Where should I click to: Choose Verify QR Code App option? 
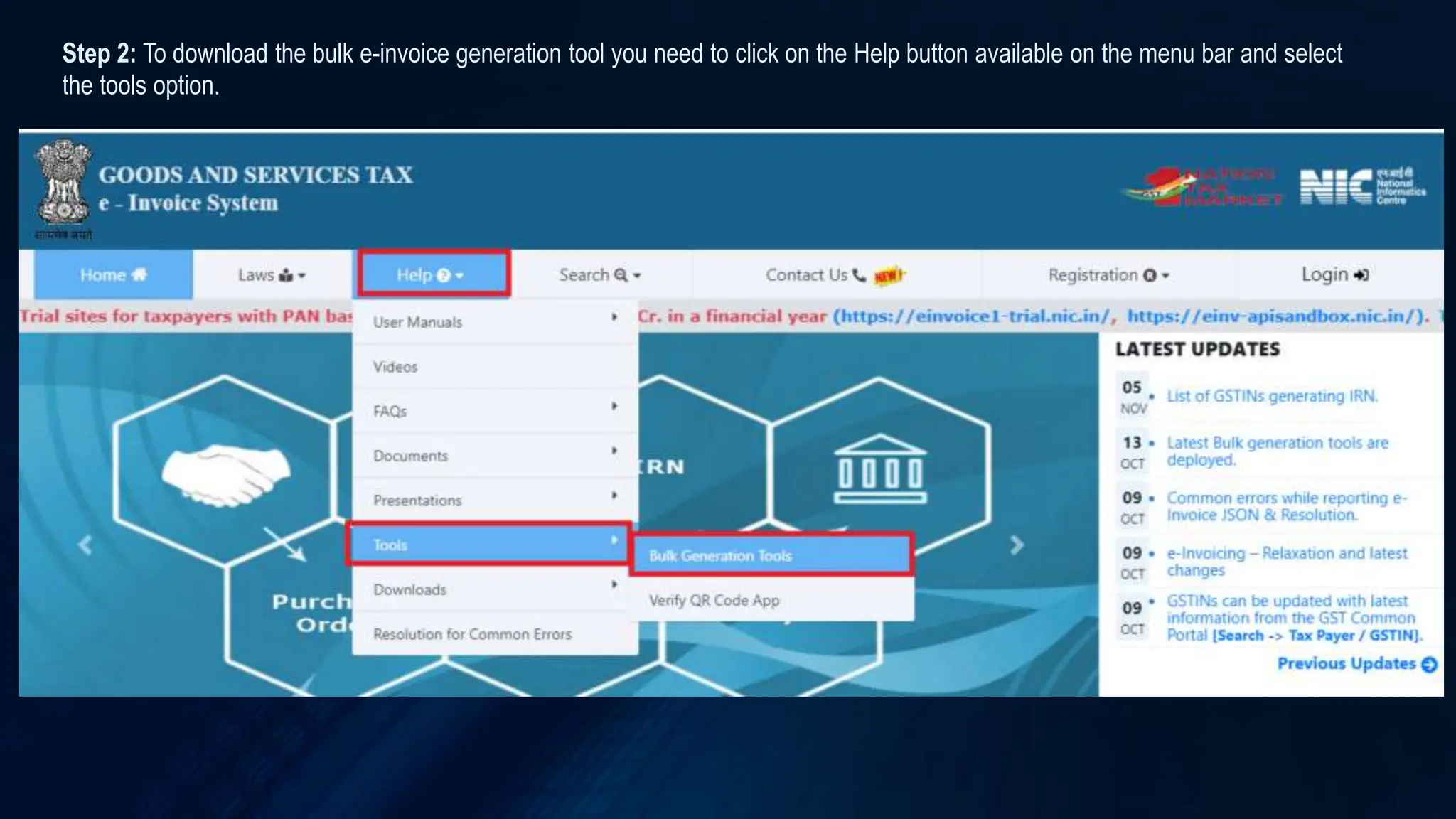click(x=772, y=600)
